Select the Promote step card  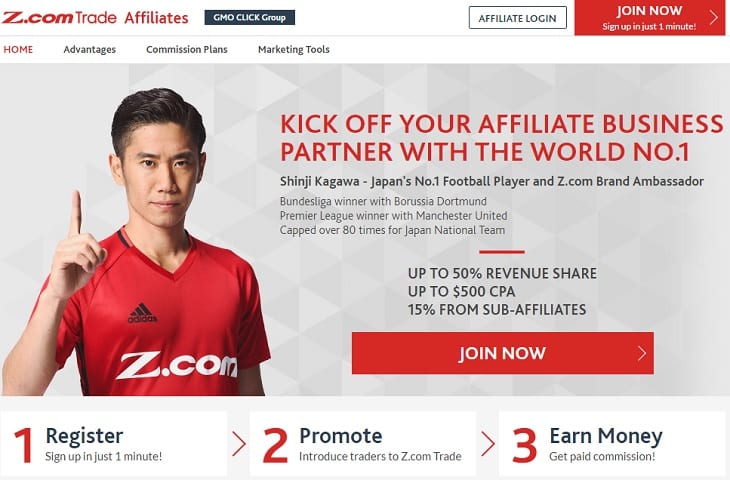coord(363,444)
